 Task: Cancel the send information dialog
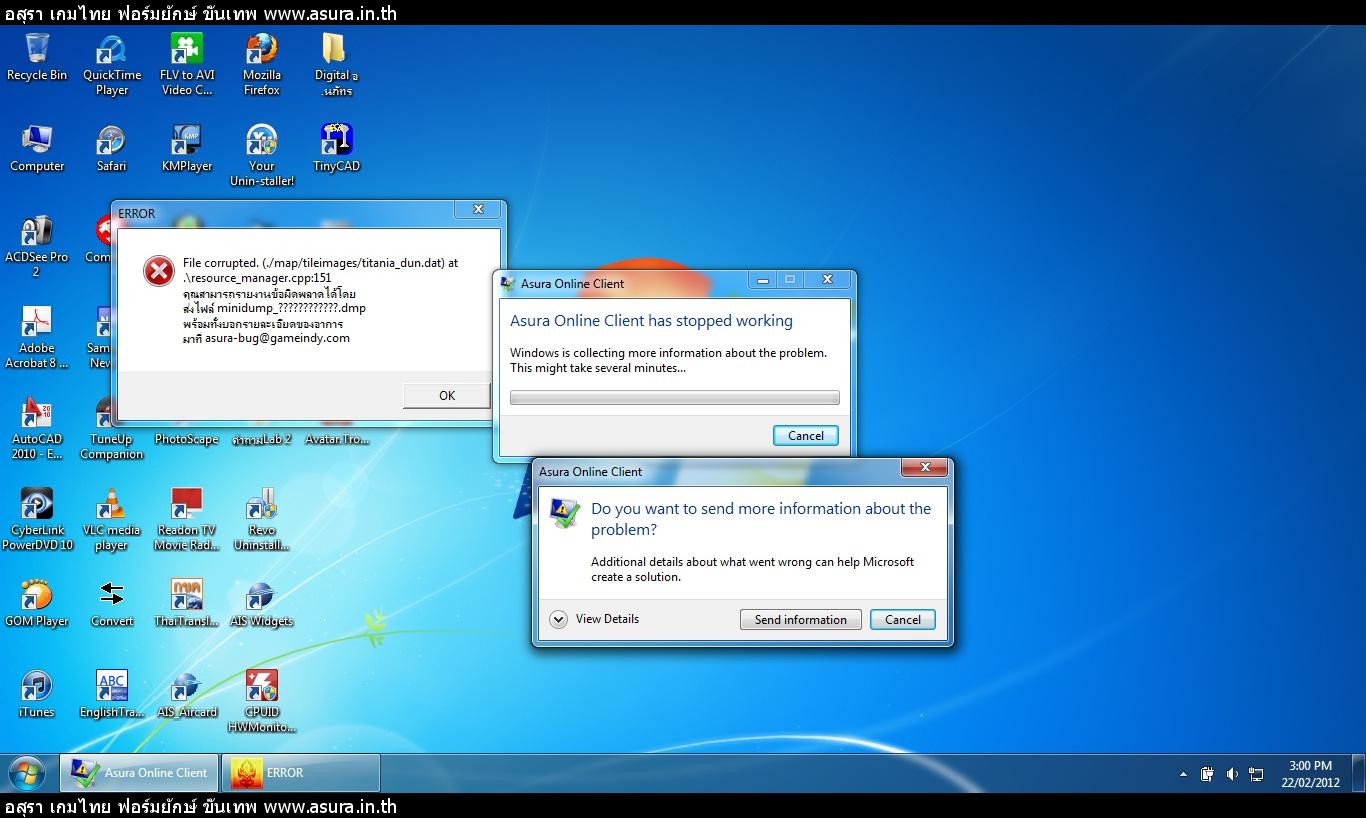click(902, 619)
